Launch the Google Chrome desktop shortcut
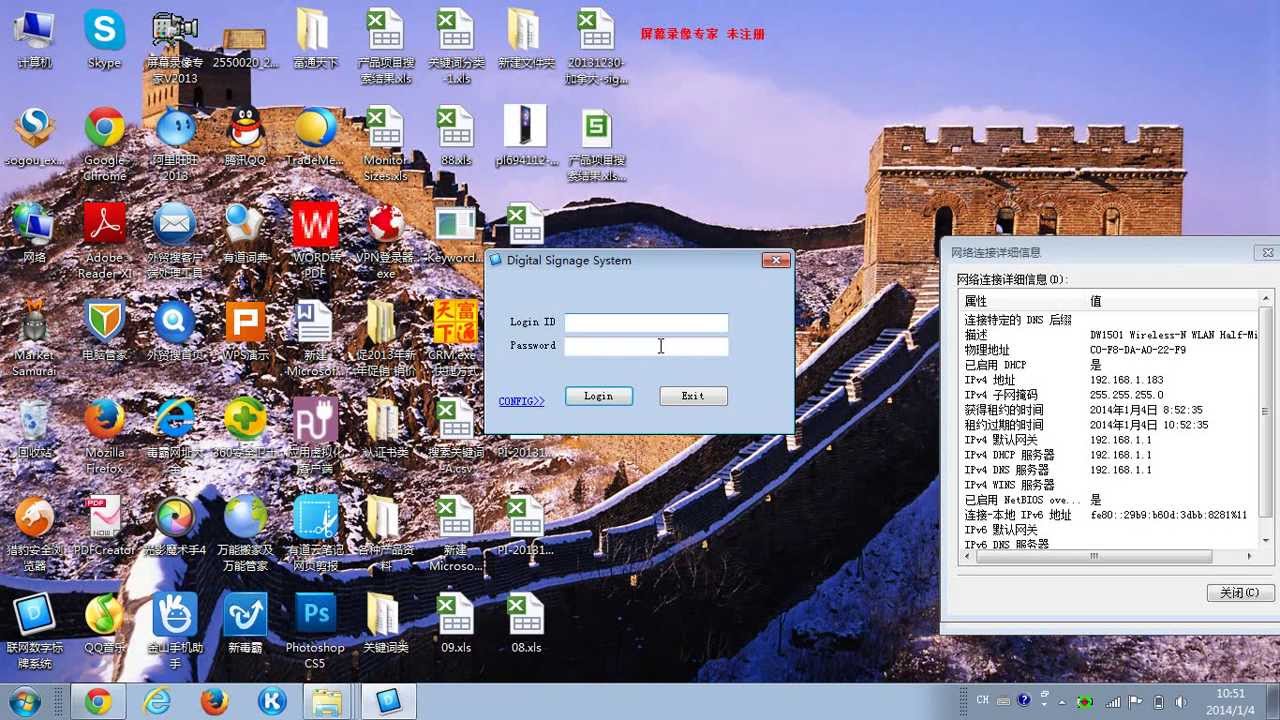The height and width of the screenshot is (720, 1280). click(104, 143)
